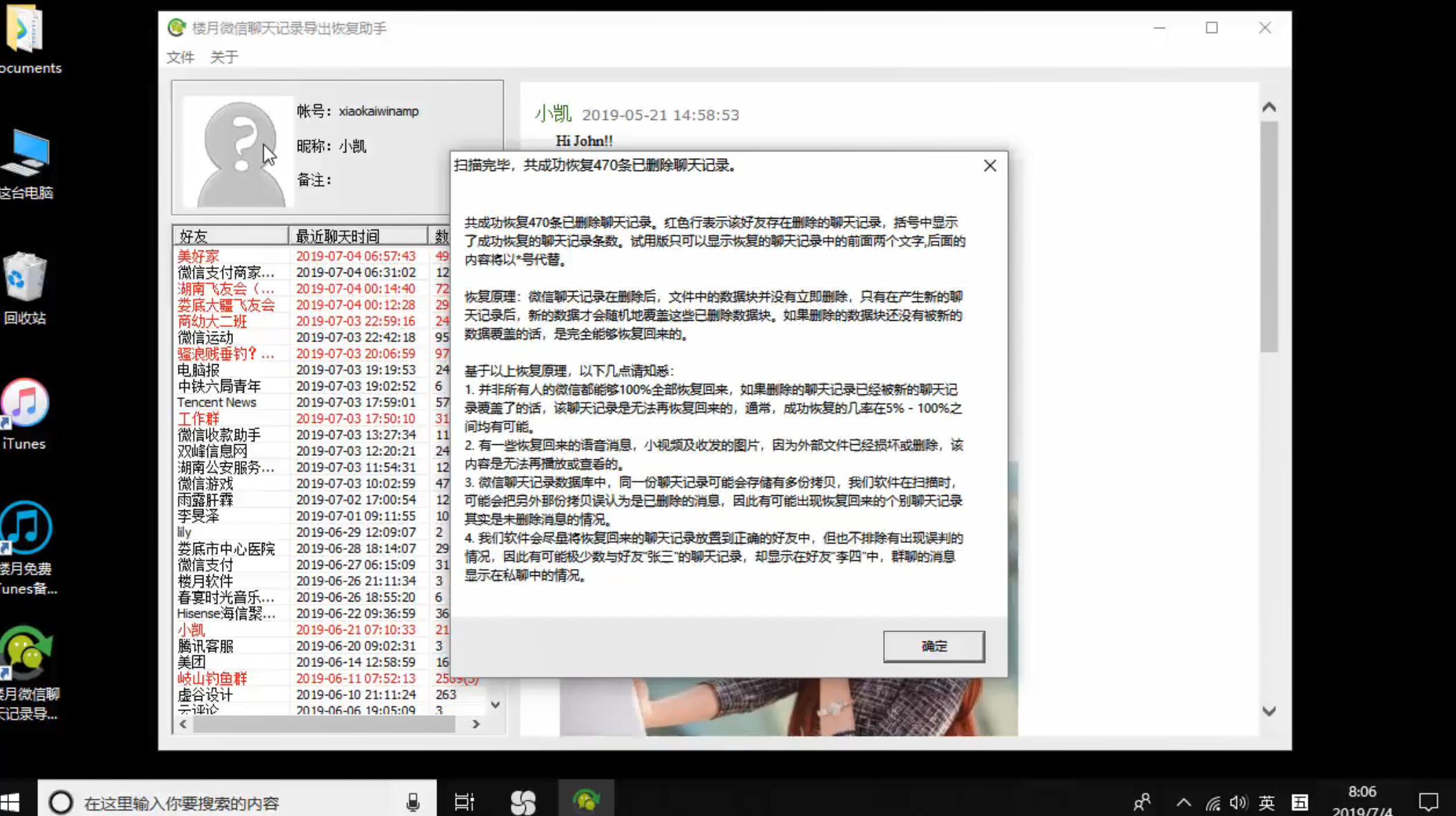1456x816 pixels.
Task: Expand the hidden system tray icons chevron
Action: click(1183, 802)
